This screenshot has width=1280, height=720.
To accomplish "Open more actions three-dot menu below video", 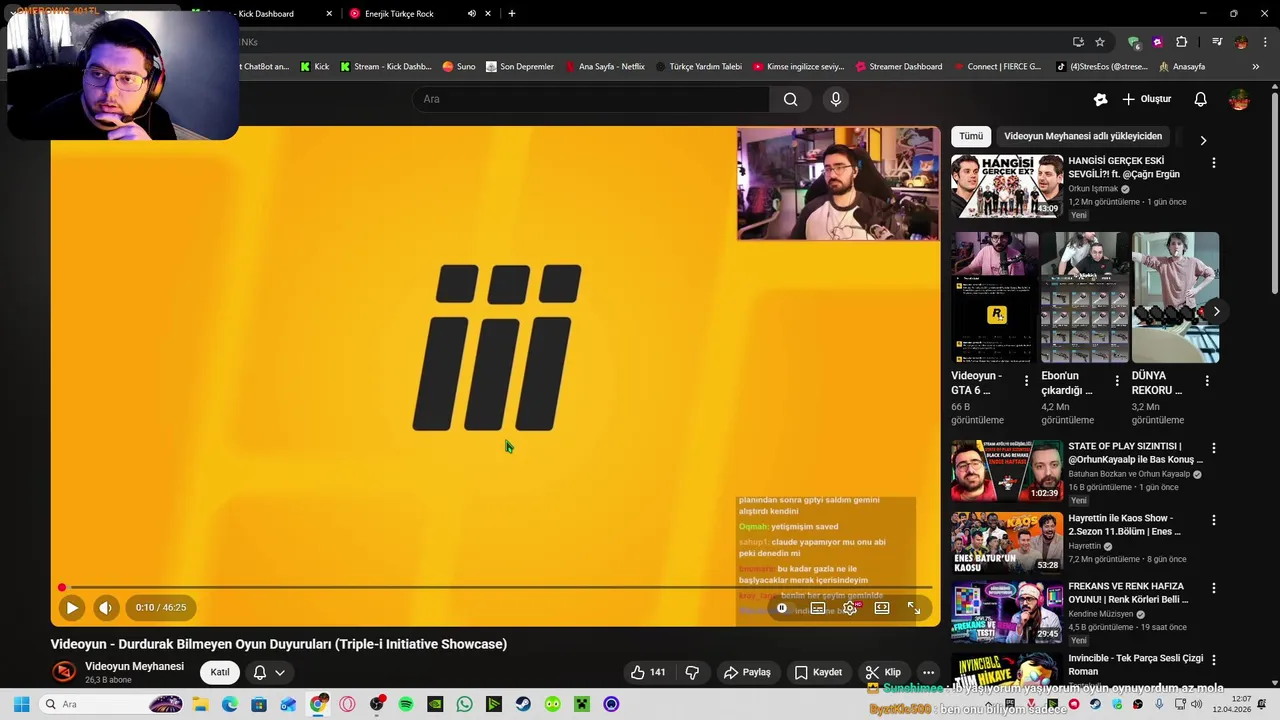I will coord(928,672).
